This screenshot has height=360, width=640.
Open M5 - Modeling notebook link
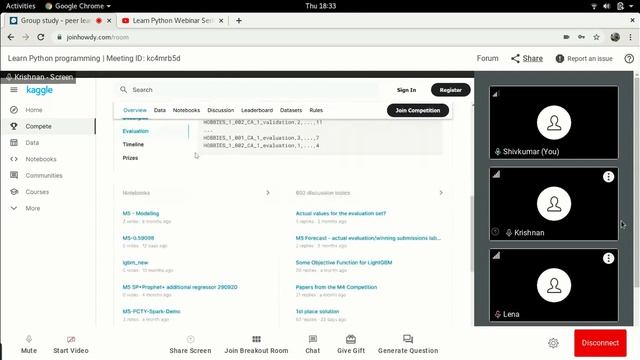[141, 213]
